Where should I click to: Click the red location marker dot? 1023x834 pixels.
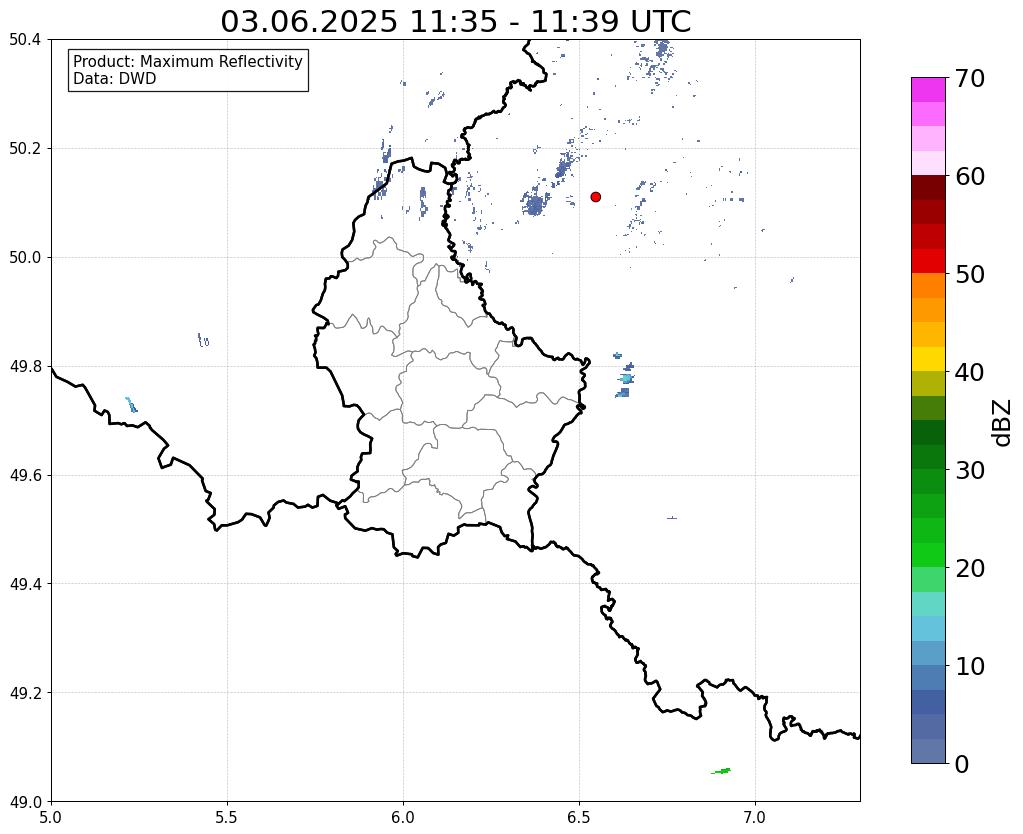tap(595, 196)
